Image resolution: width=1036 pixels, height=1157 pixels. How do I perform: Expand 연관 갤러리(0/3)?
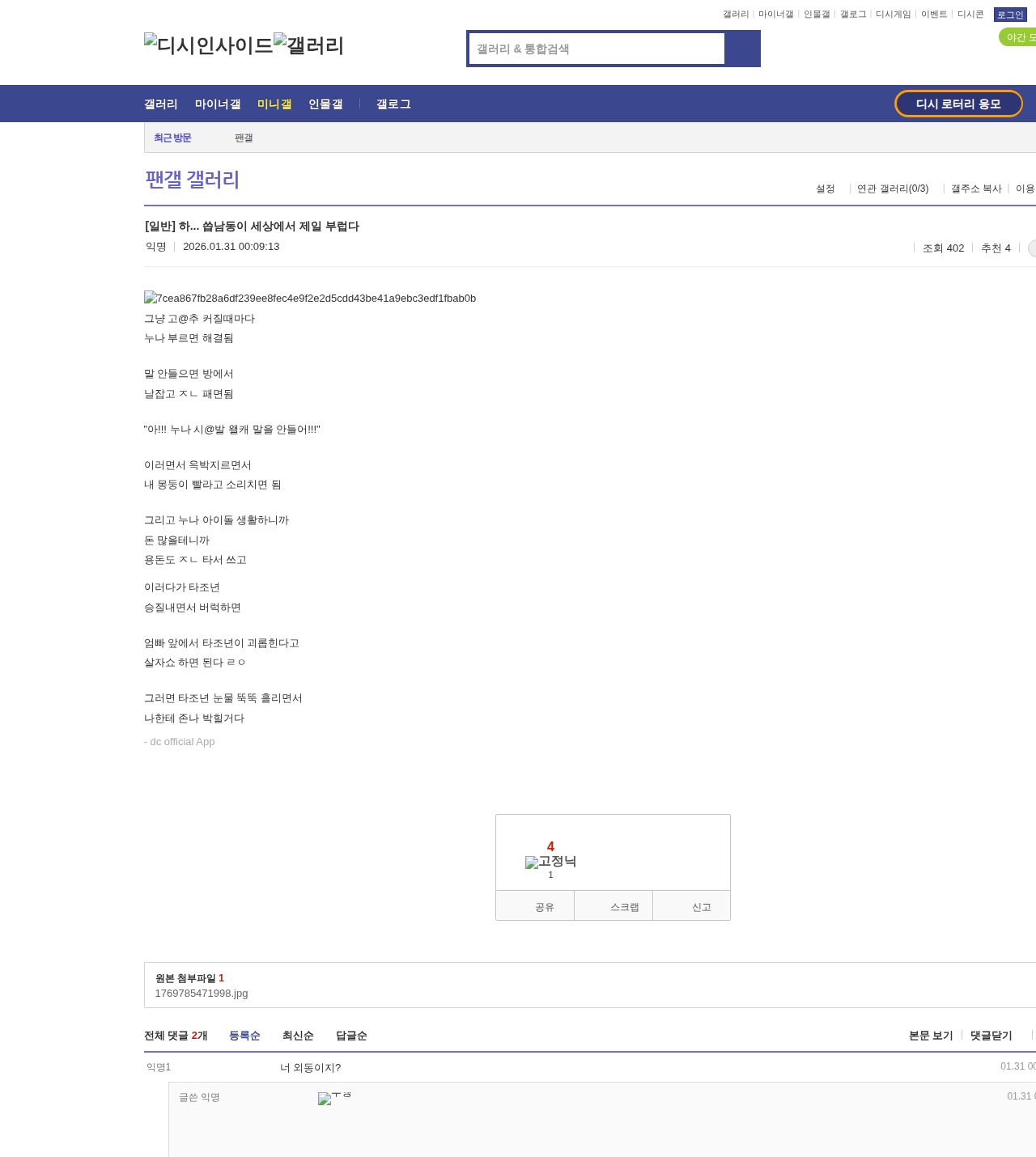point(891,189)
